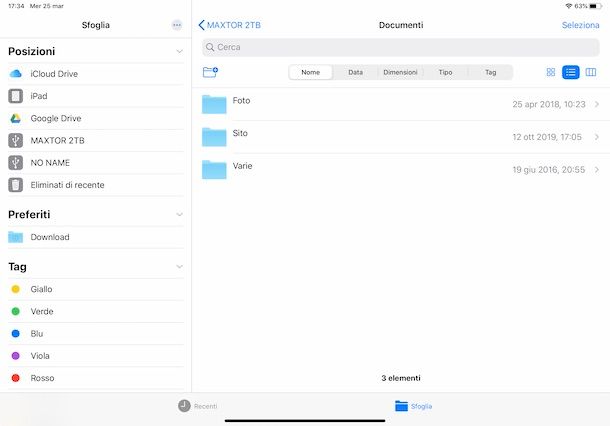Click the Documenti title
Viewport: 610px width, 426px height.
click(x=401, y=25)
